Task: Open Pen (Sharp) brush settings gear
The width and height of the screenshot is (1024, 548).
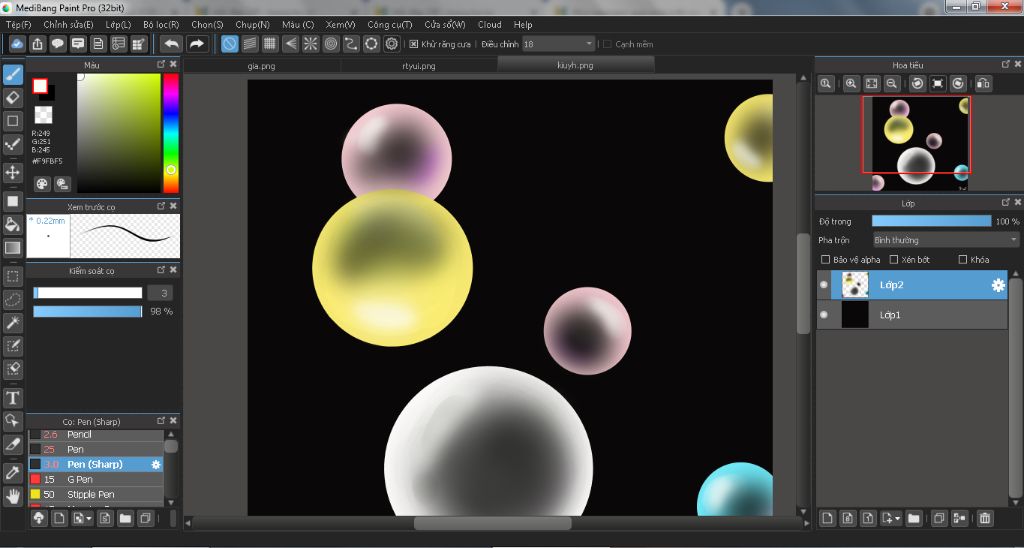Action: [x=155, y=464]
